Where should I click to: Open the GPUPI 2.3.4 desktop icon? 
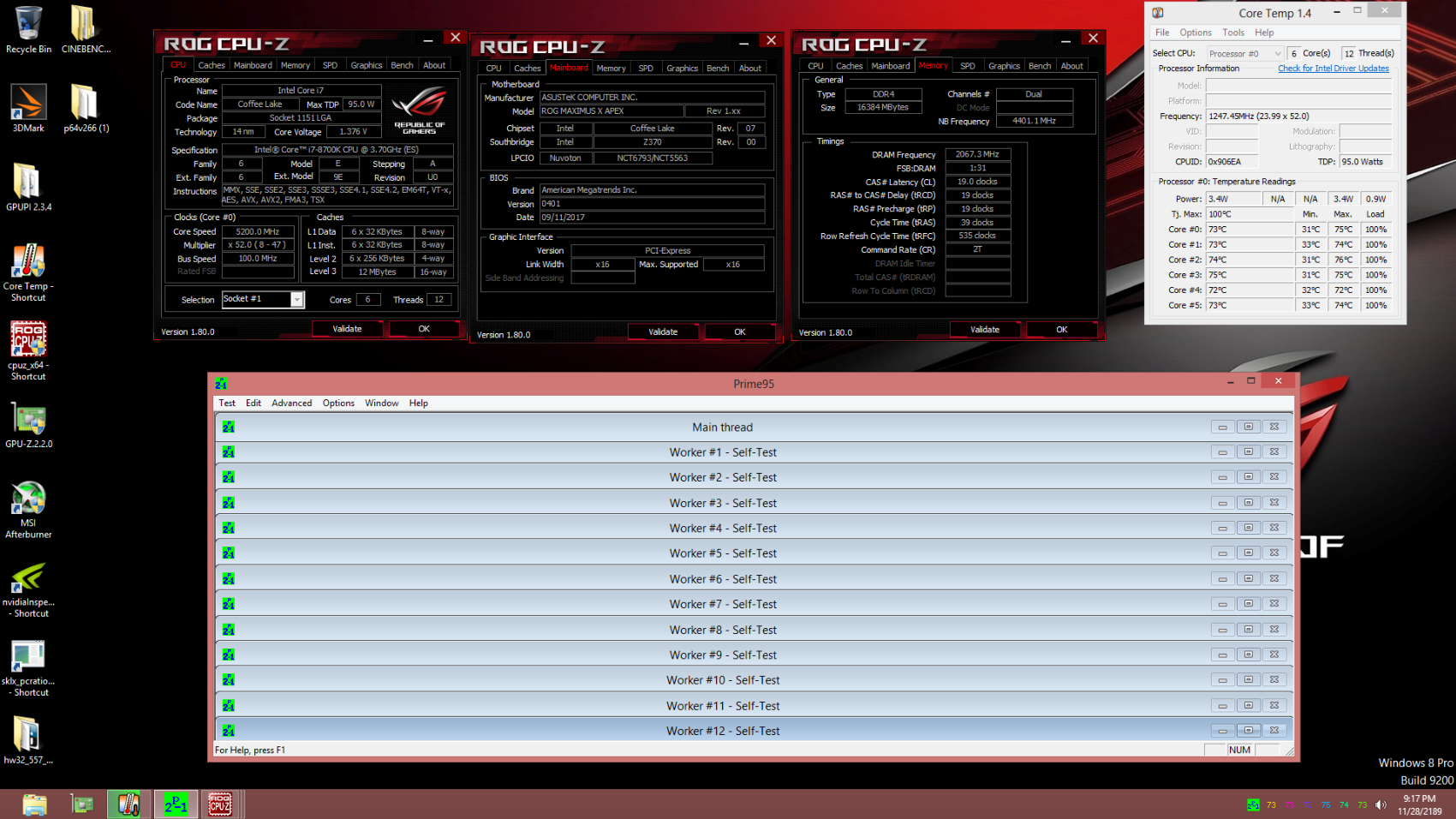(x=28, y=184)
